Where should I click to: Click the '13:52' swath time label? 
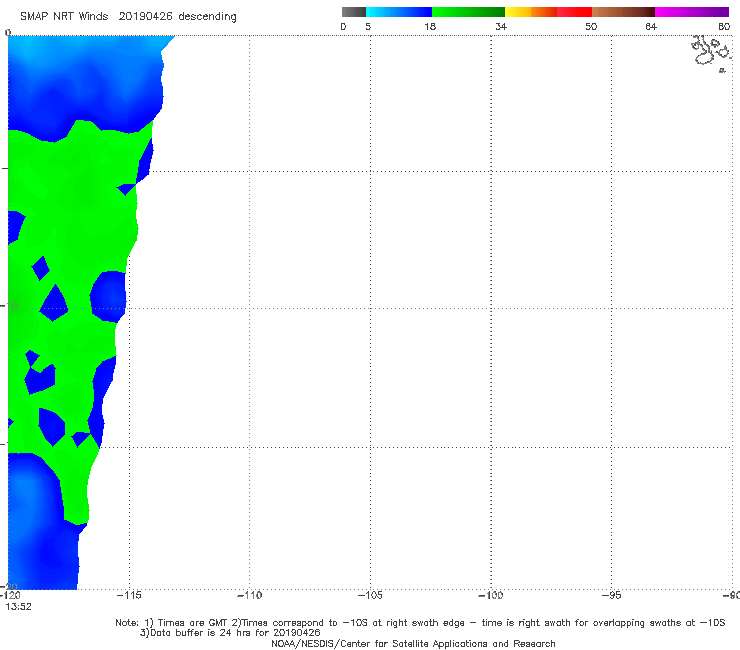click(18, 607)
